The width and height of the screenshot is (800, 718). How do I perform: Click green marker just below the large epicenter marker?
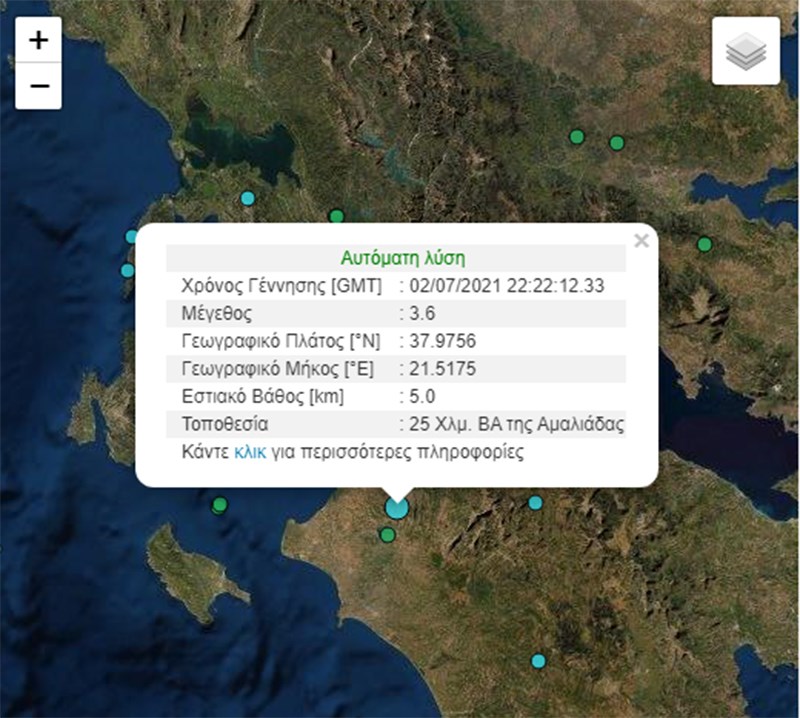[388, 535]
